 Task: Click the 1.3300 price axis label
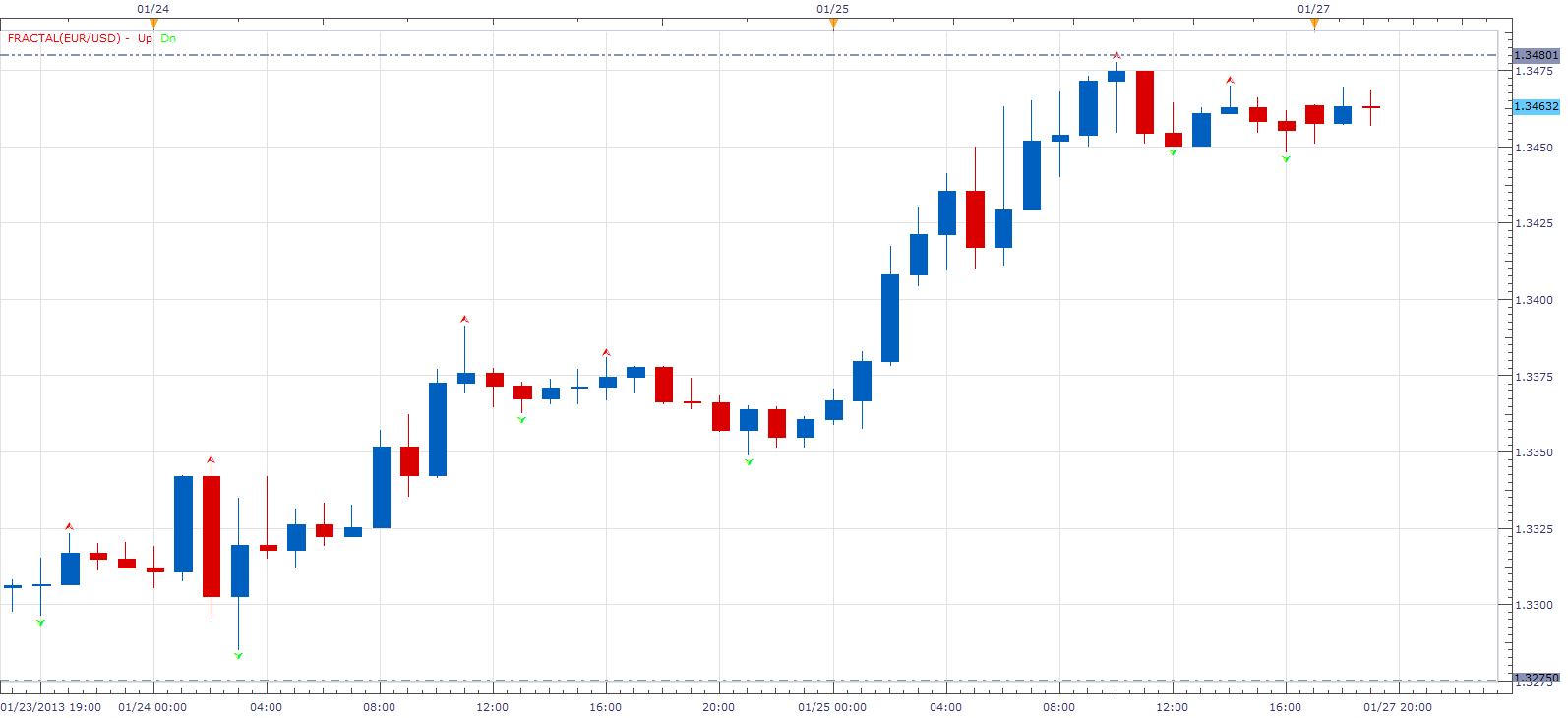[1534, 605]
